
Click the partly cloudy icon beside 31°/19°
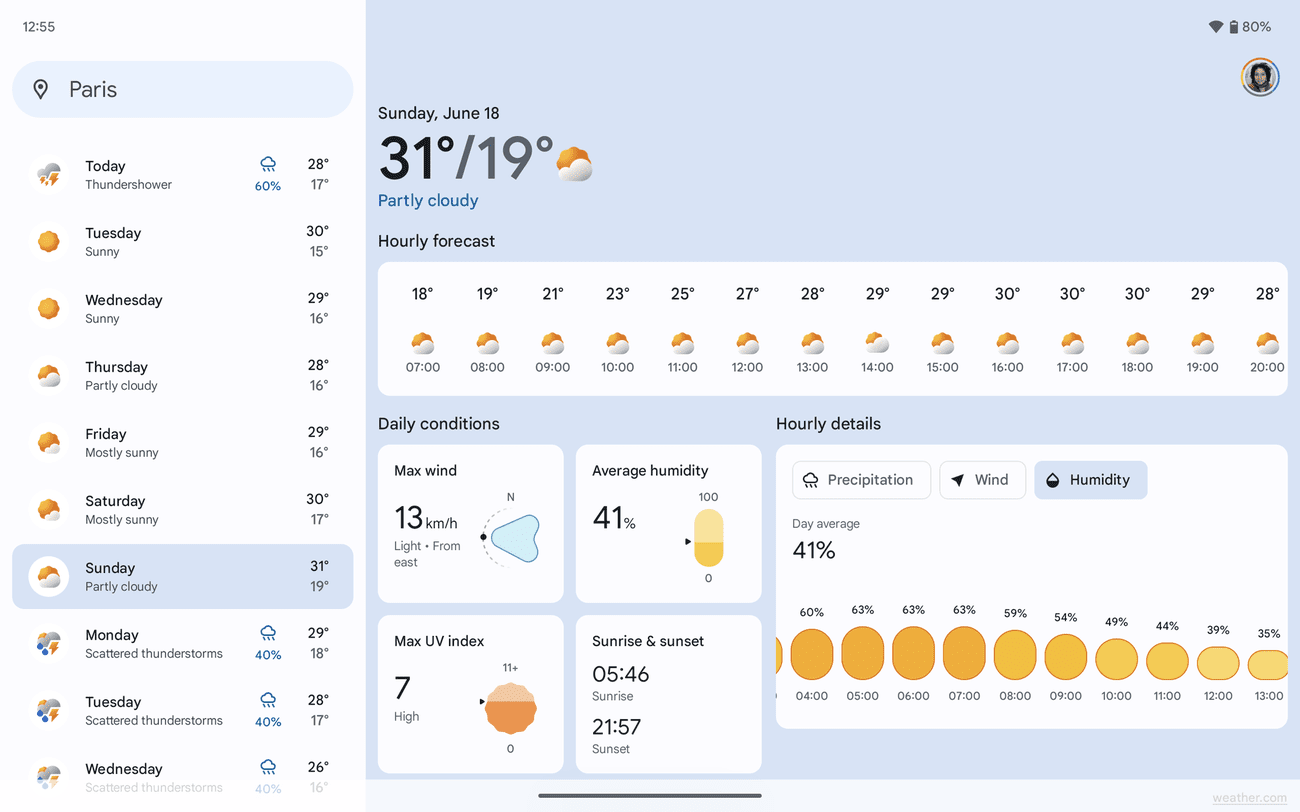pos(571,162)
